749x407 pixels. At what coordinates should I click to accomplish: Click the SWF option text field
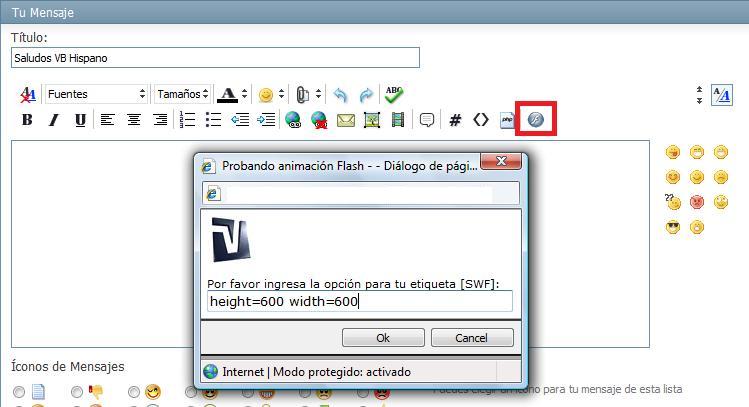(358, 301)
